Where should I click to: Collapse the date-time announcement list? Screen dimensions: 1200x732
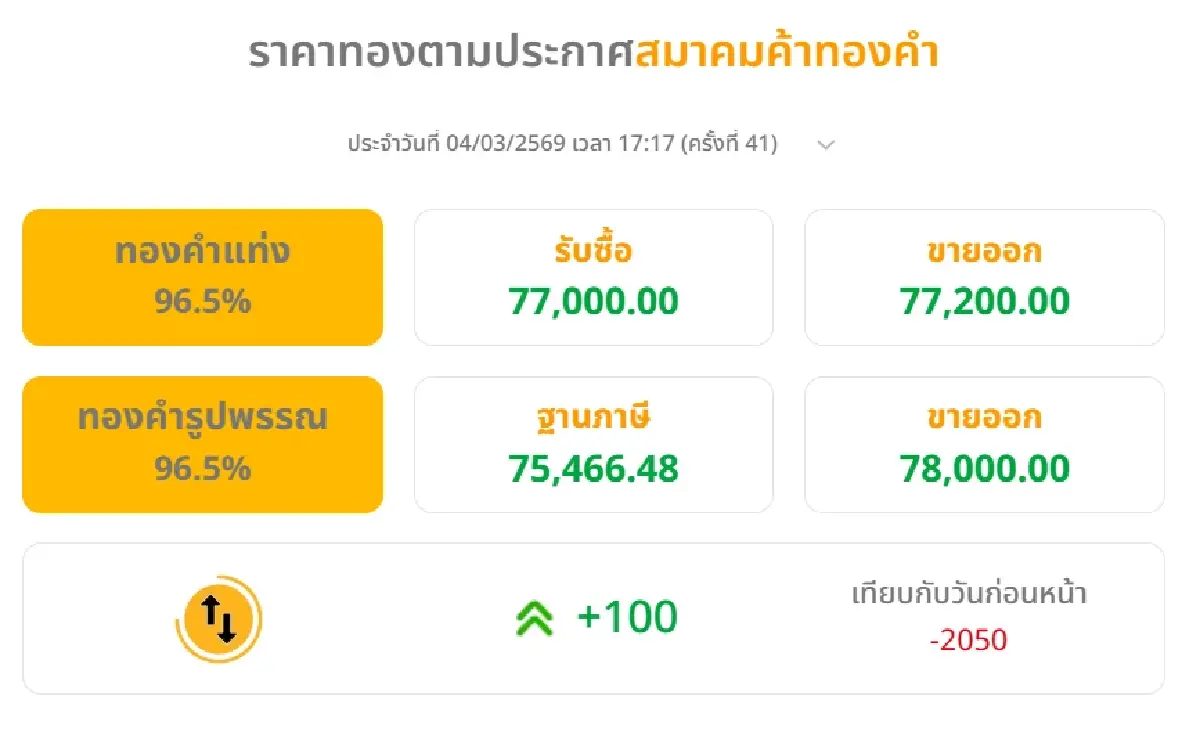tap(826, 145)
